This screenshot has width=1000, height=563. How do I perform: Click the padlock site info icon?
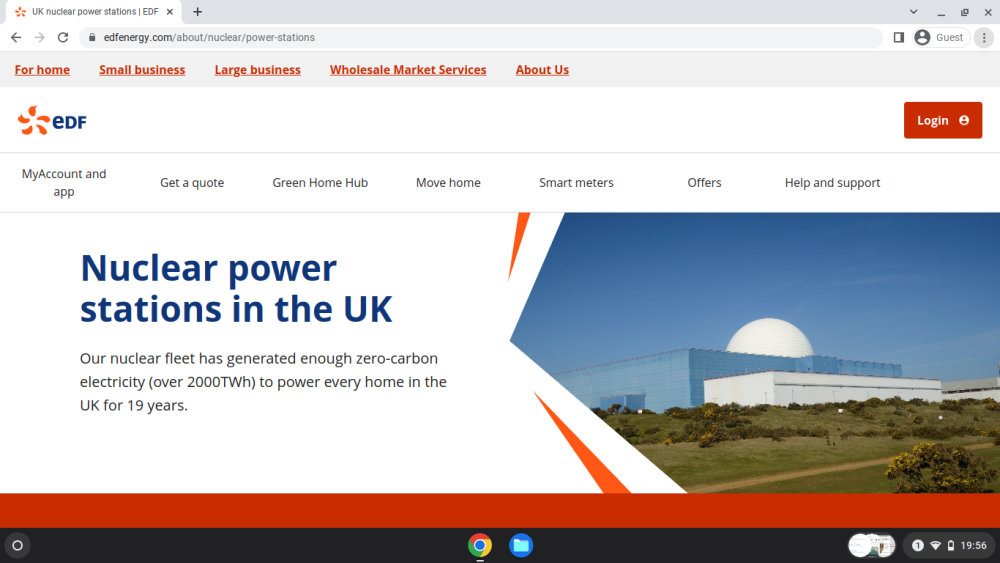[92, 38]
